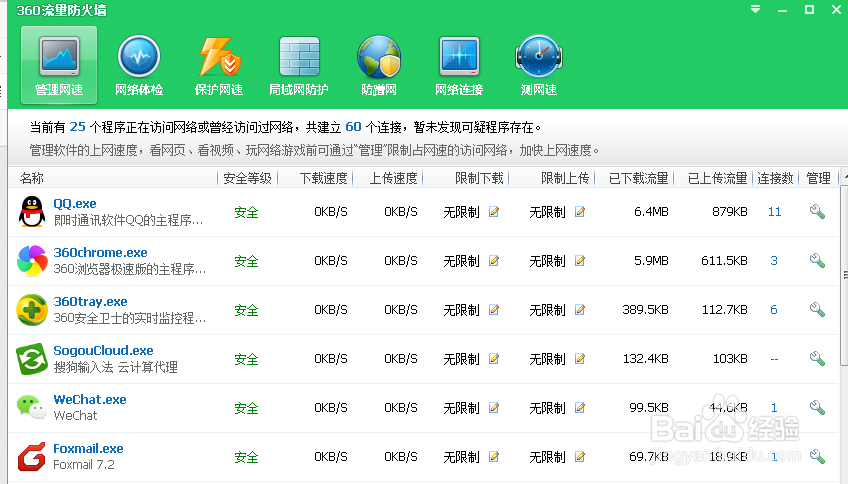This screenshot has width=848, height=484.
Task: Switch to 防蹭网 tab
Action: coord(379,65)
